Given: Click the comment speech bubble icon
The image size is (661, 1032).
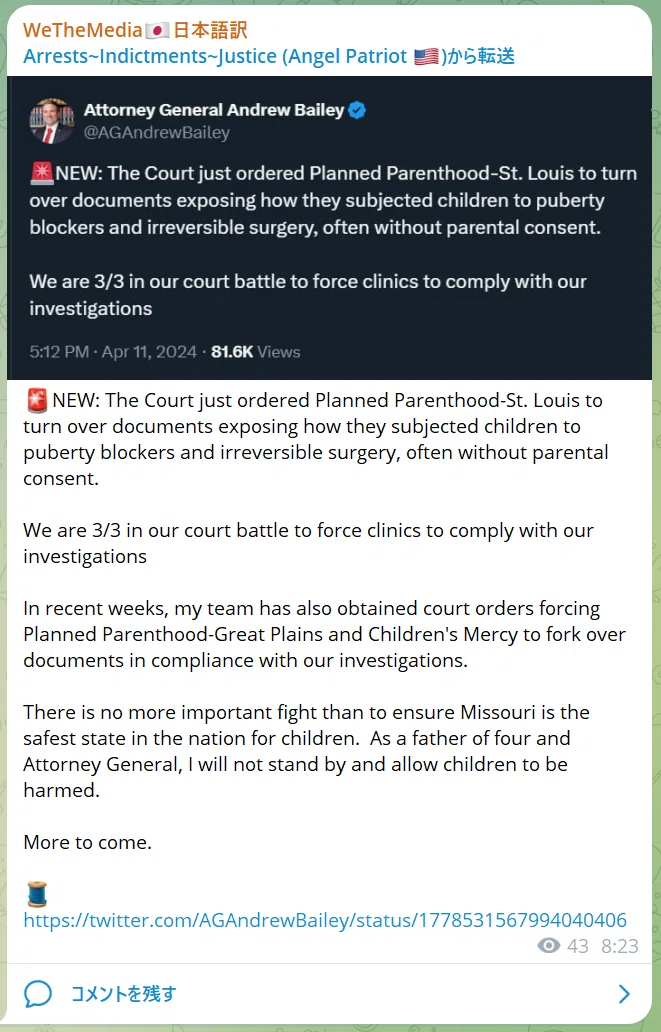Looking at the screenshot, I should [x=38, y=993].
